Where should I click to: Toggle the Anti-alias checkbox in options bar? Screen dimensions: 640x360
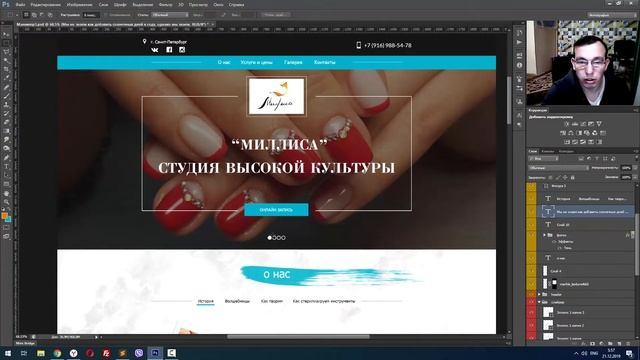(x=106, y=15)
